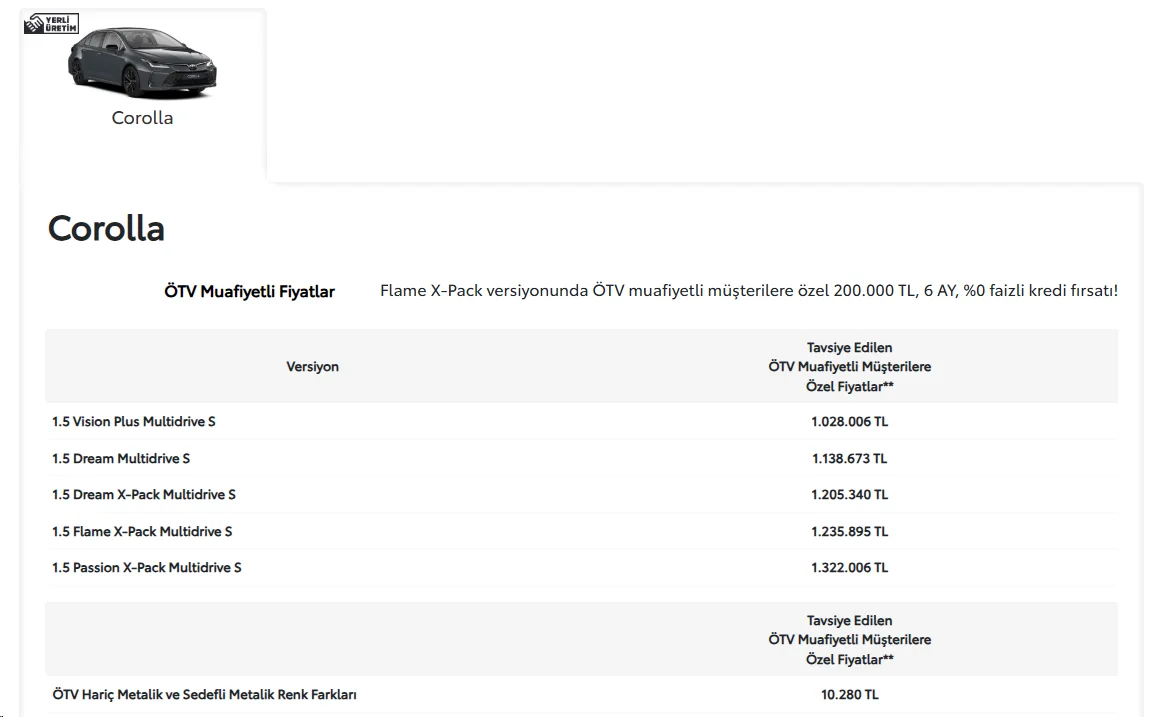Viewport: 1161px width, 717px height.
Task: Select the 1.5 Vision Plus Multidrive S row
Action: [x=581, y=421]
